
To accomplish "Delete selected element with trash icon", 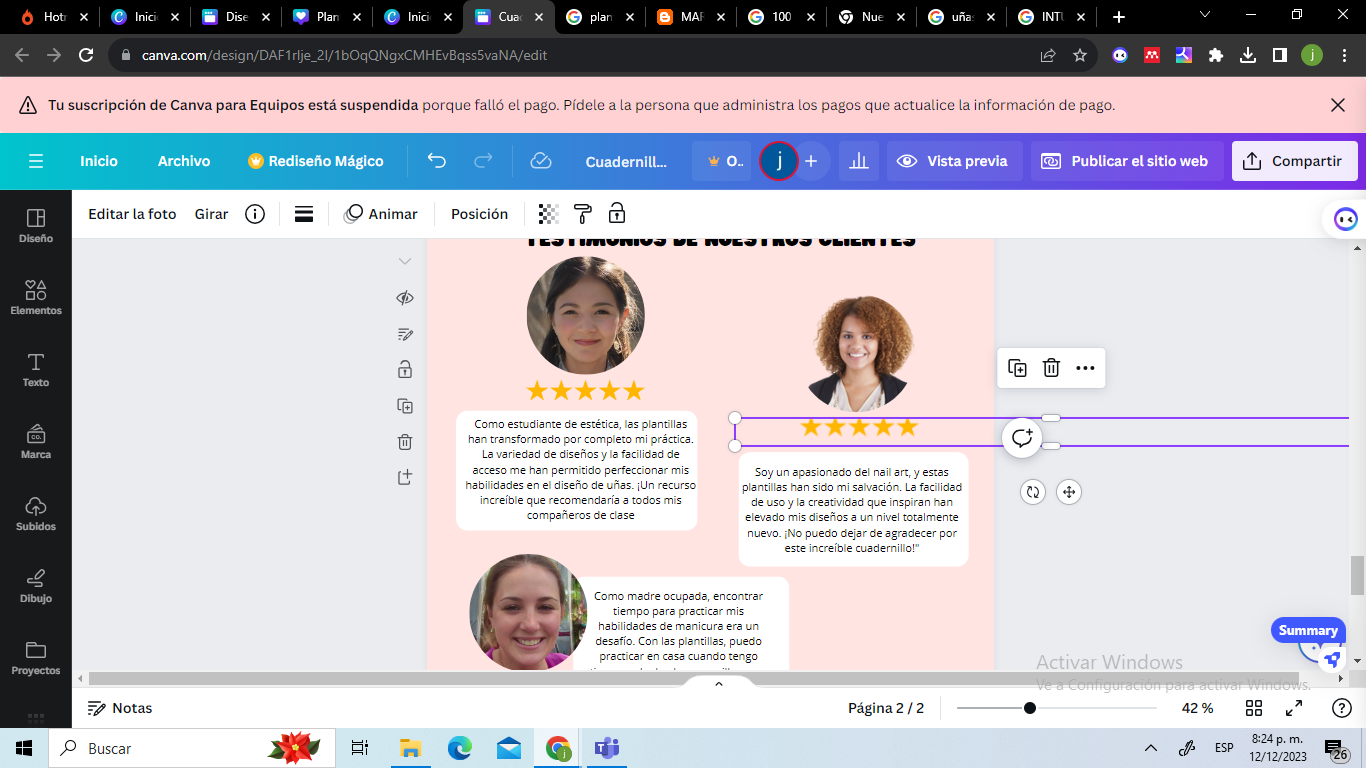I will coord(1051,368).
